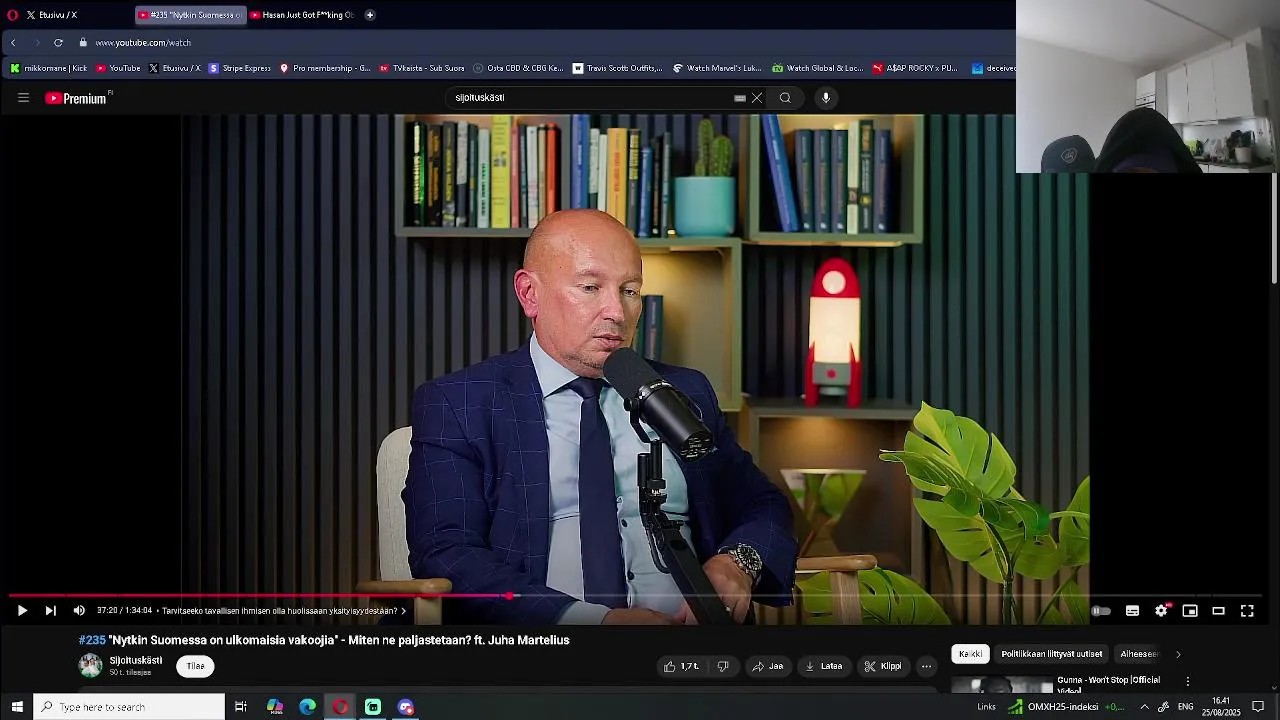
Task: Select Politiikkaan liittyvät uutiset chip
Action: [x=1052, y=654]
